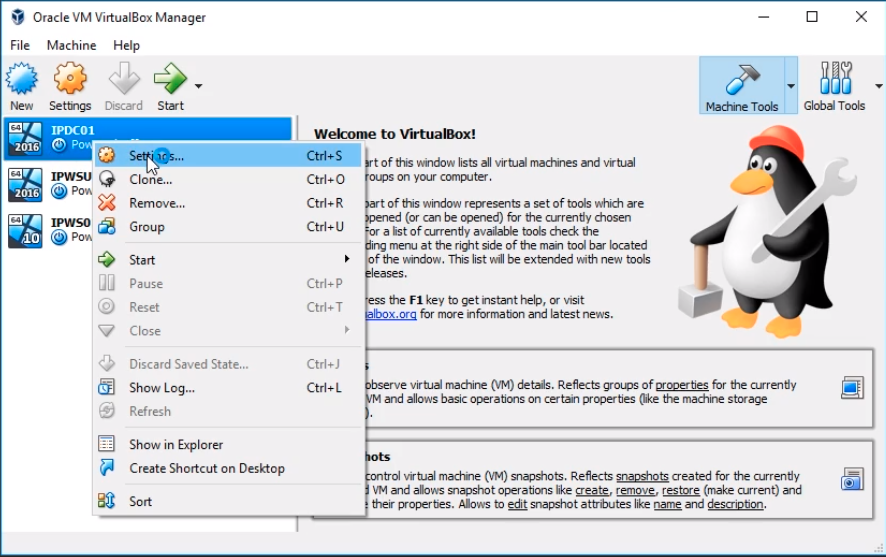Click the 'create' link in Snapshots text
886x557 pixels.
(592, 490)
